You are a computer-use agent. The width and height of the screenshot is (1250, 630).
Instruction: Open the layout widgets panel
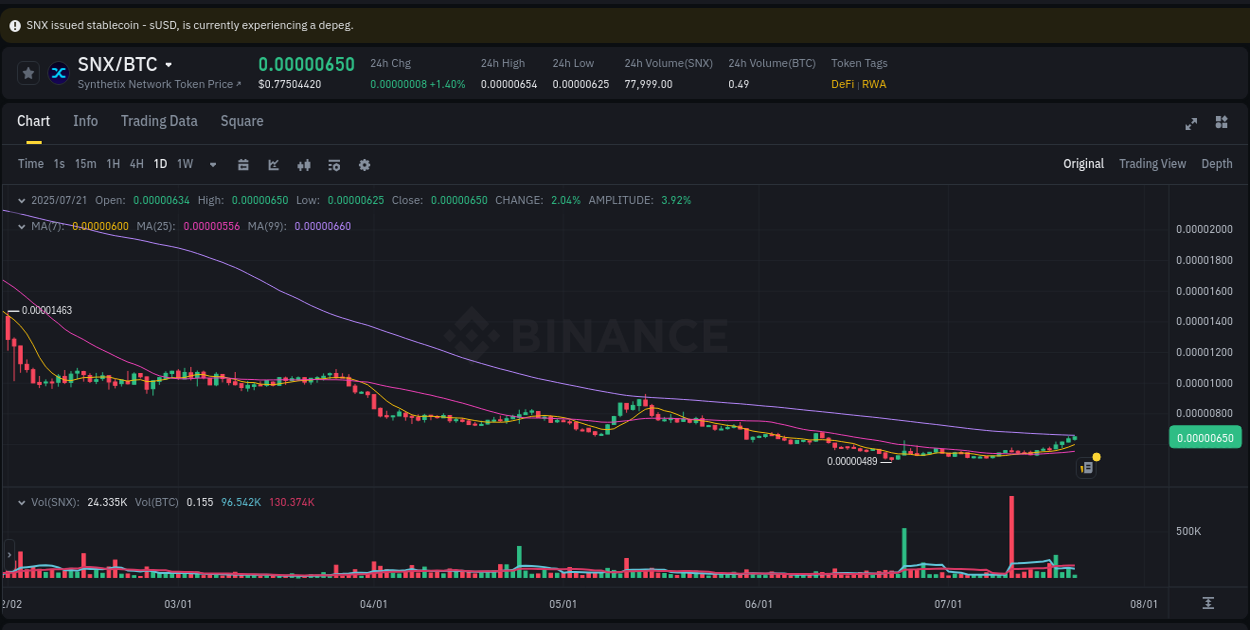pyautogui.click(x=1221, y=121)
